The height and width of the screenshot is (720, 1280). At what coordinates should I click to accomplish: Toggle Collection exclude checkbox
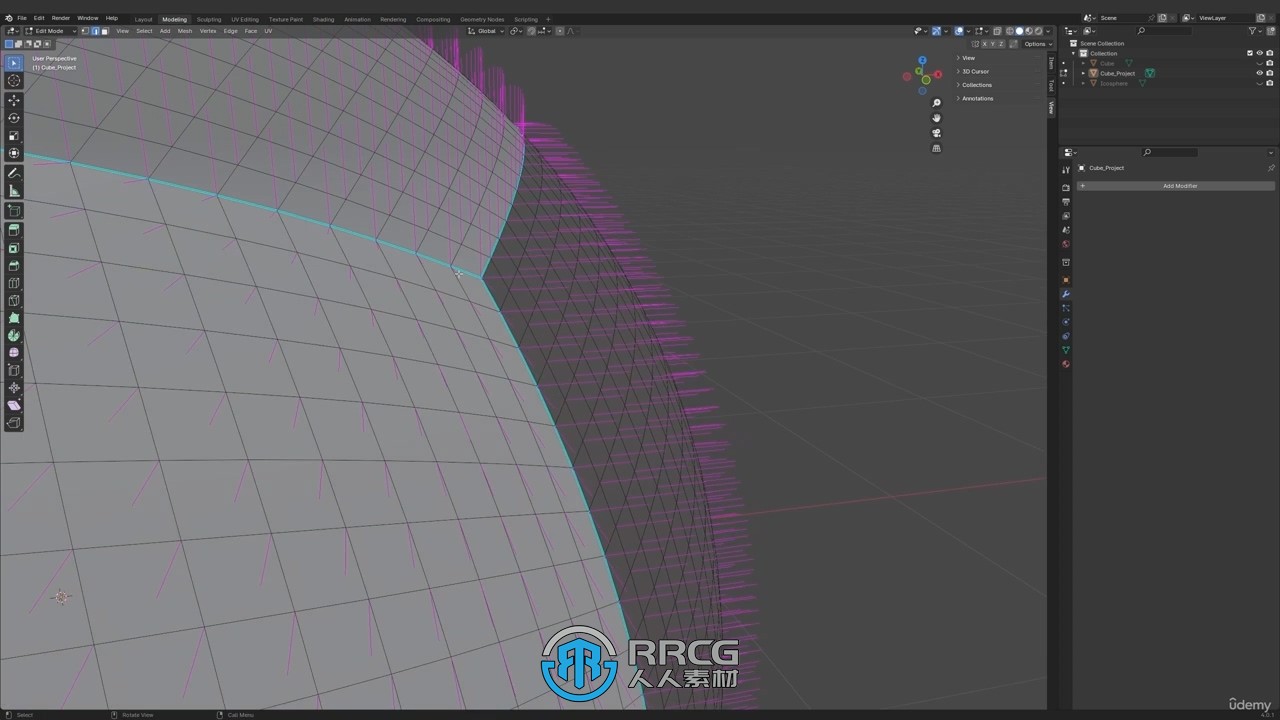1249,53
